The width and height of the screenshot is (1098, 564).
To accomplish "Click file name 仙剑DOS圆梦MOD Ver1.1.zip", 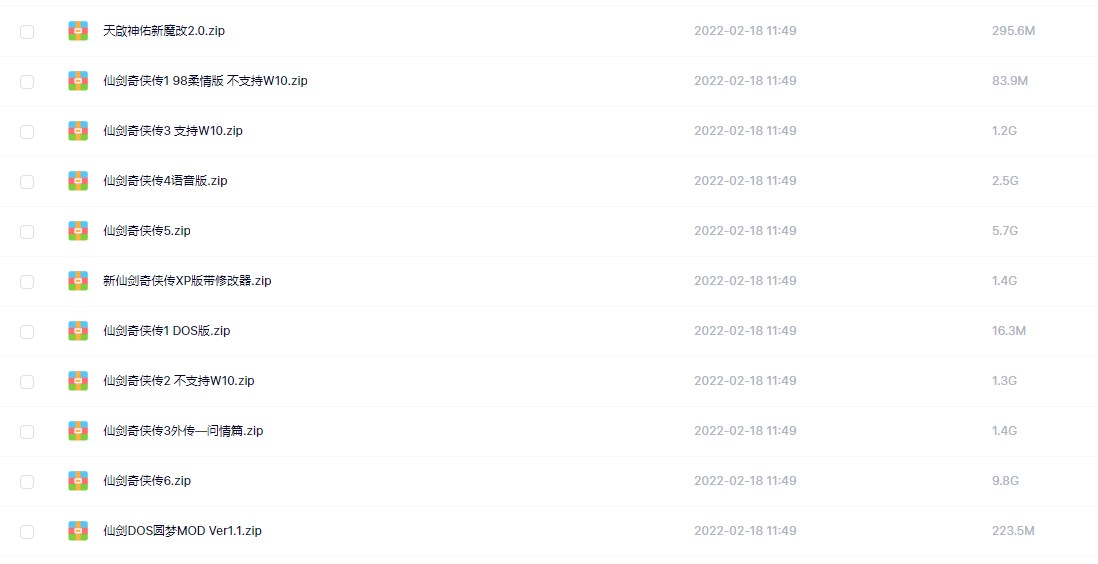I will (182, 531).
